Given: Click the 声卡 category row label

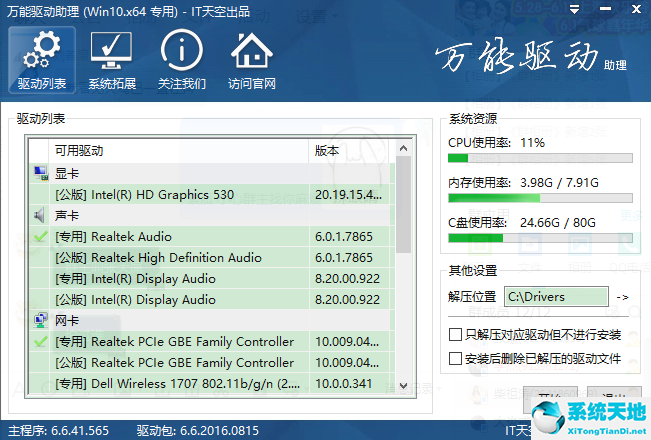Looking at the screenshot, I should point(67,215).
